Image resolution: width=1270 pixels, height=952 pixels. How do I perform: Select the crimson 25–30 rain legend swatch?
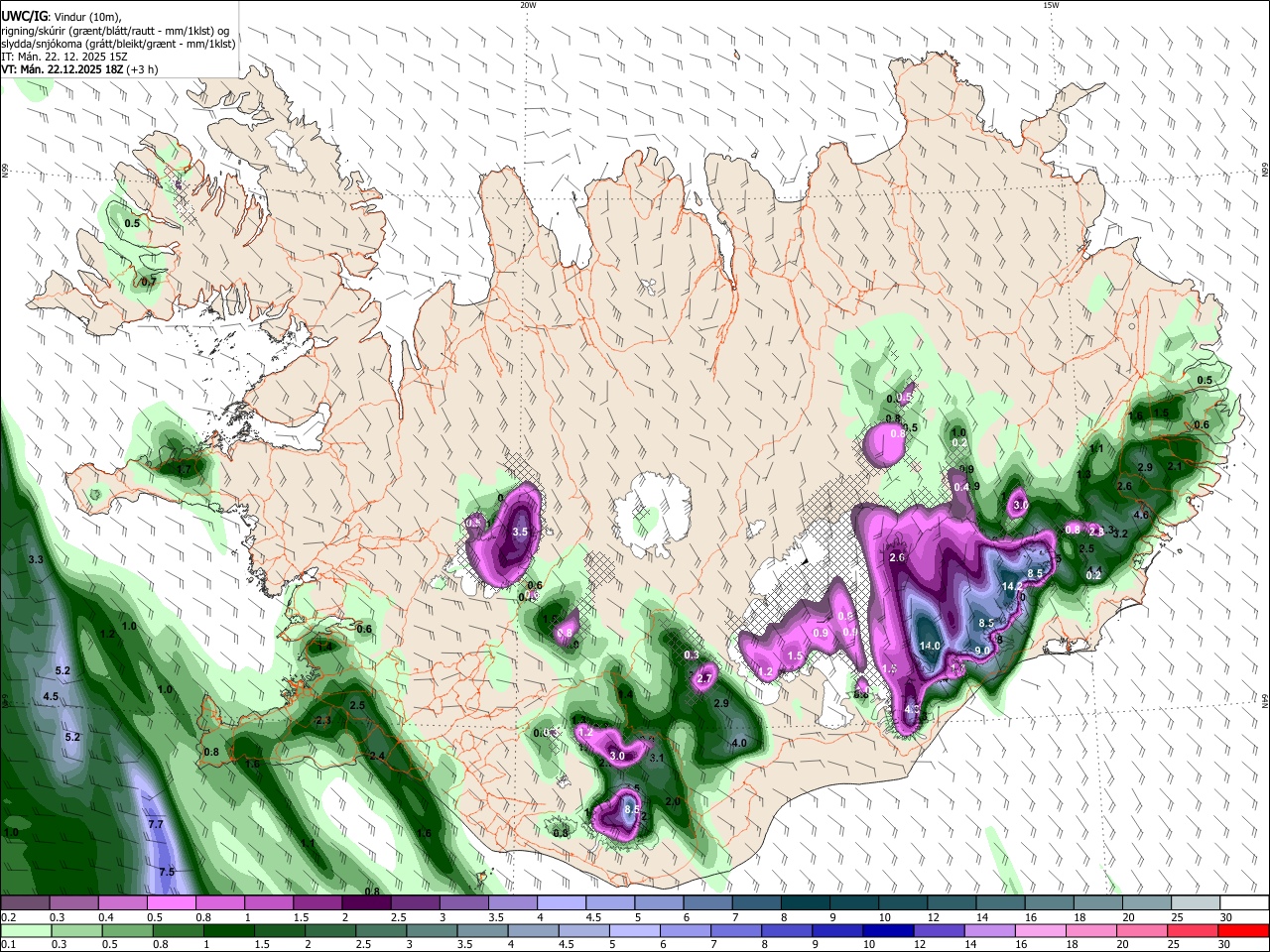(x=1192, y=930)
